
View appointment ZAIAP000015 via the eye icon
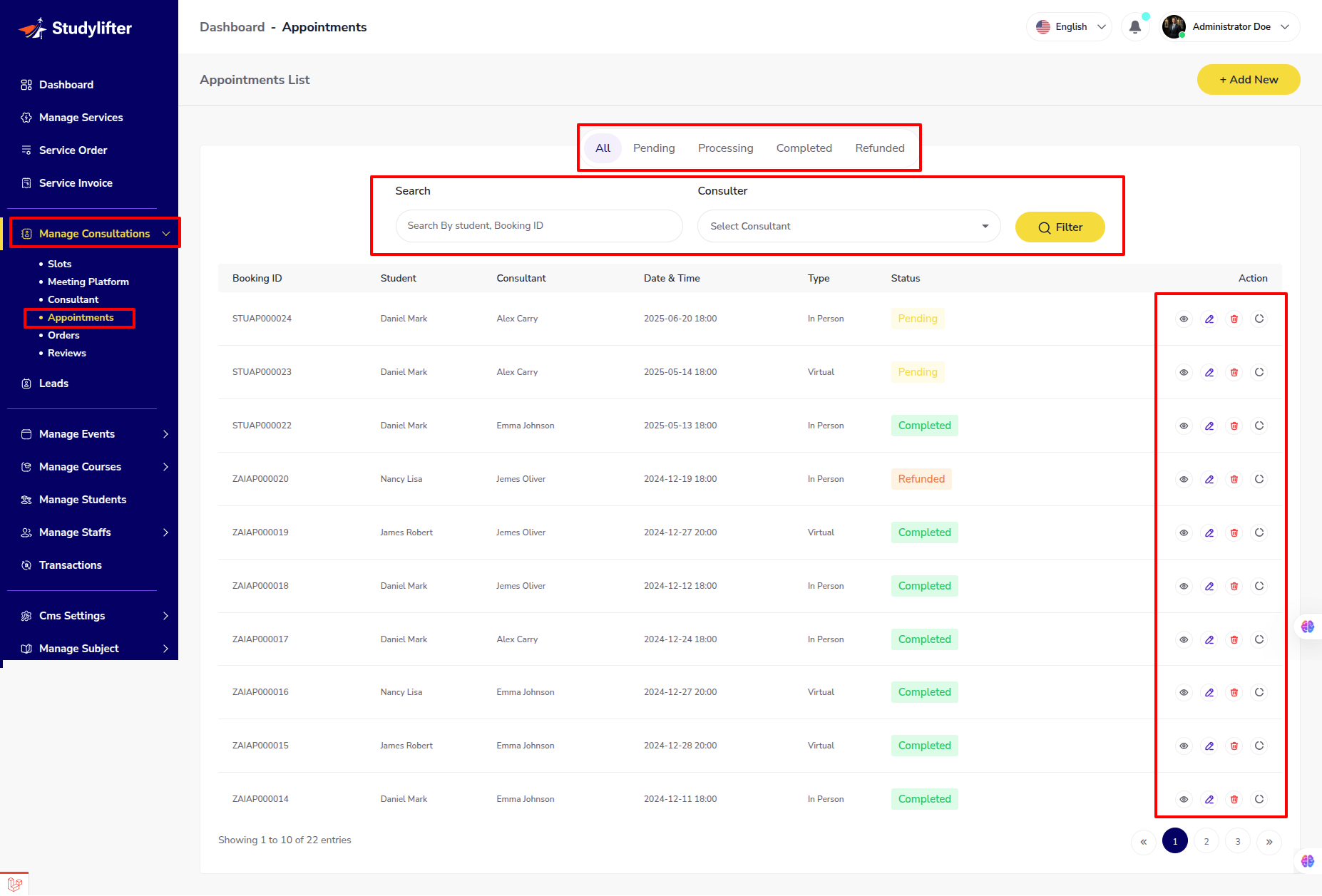(1184, 746)
